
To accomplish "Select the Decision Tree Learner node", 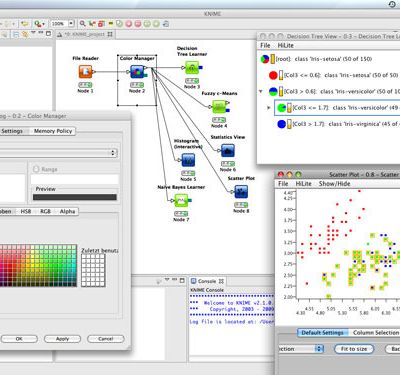I will 192,68.
